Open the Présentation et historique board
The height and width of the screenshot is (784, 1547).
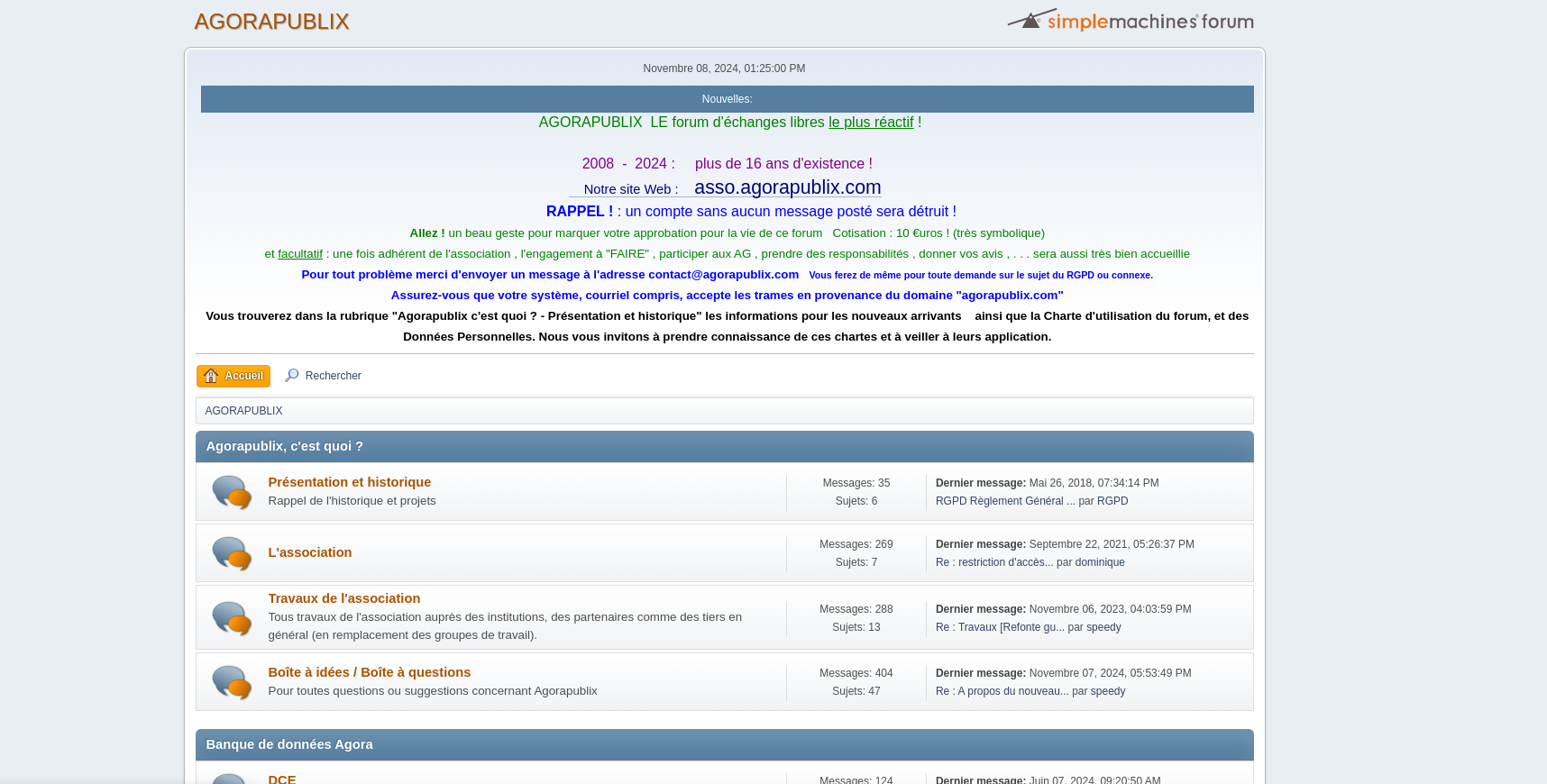tap(349, 482)
